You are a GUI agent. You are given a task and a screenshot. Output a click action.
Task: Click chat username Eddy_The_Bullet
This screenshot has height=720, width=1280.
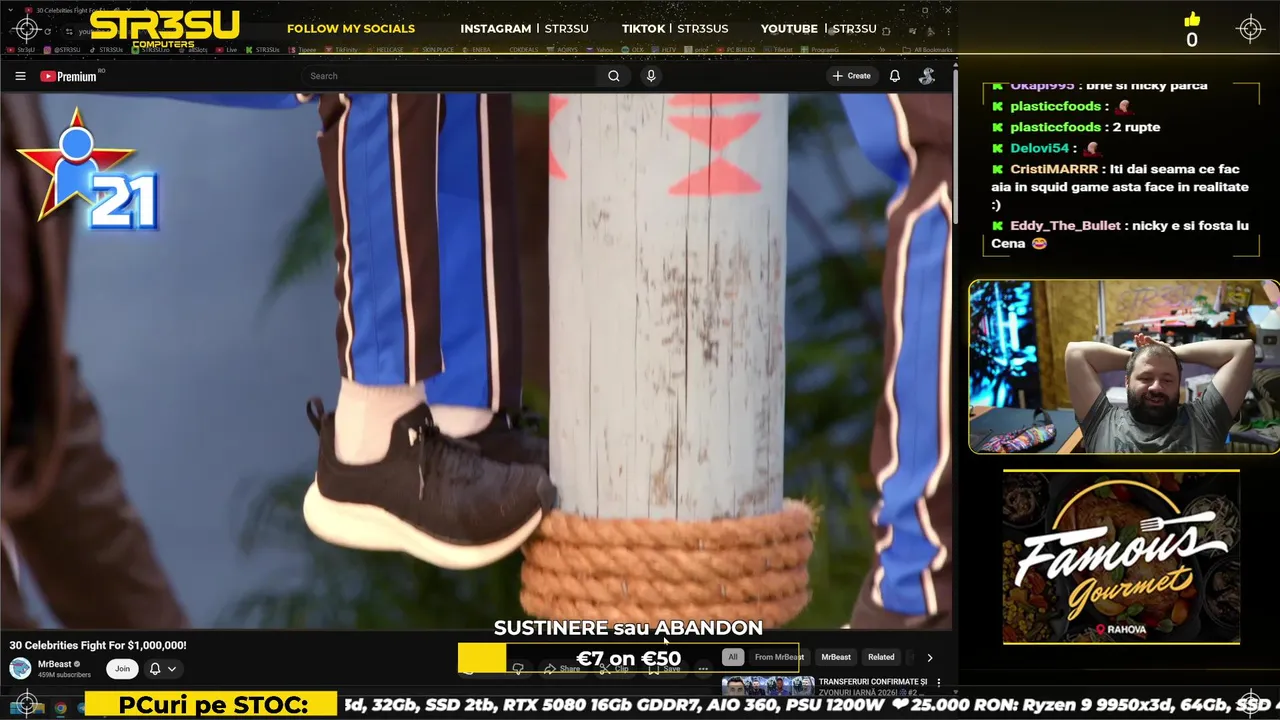1065,226
